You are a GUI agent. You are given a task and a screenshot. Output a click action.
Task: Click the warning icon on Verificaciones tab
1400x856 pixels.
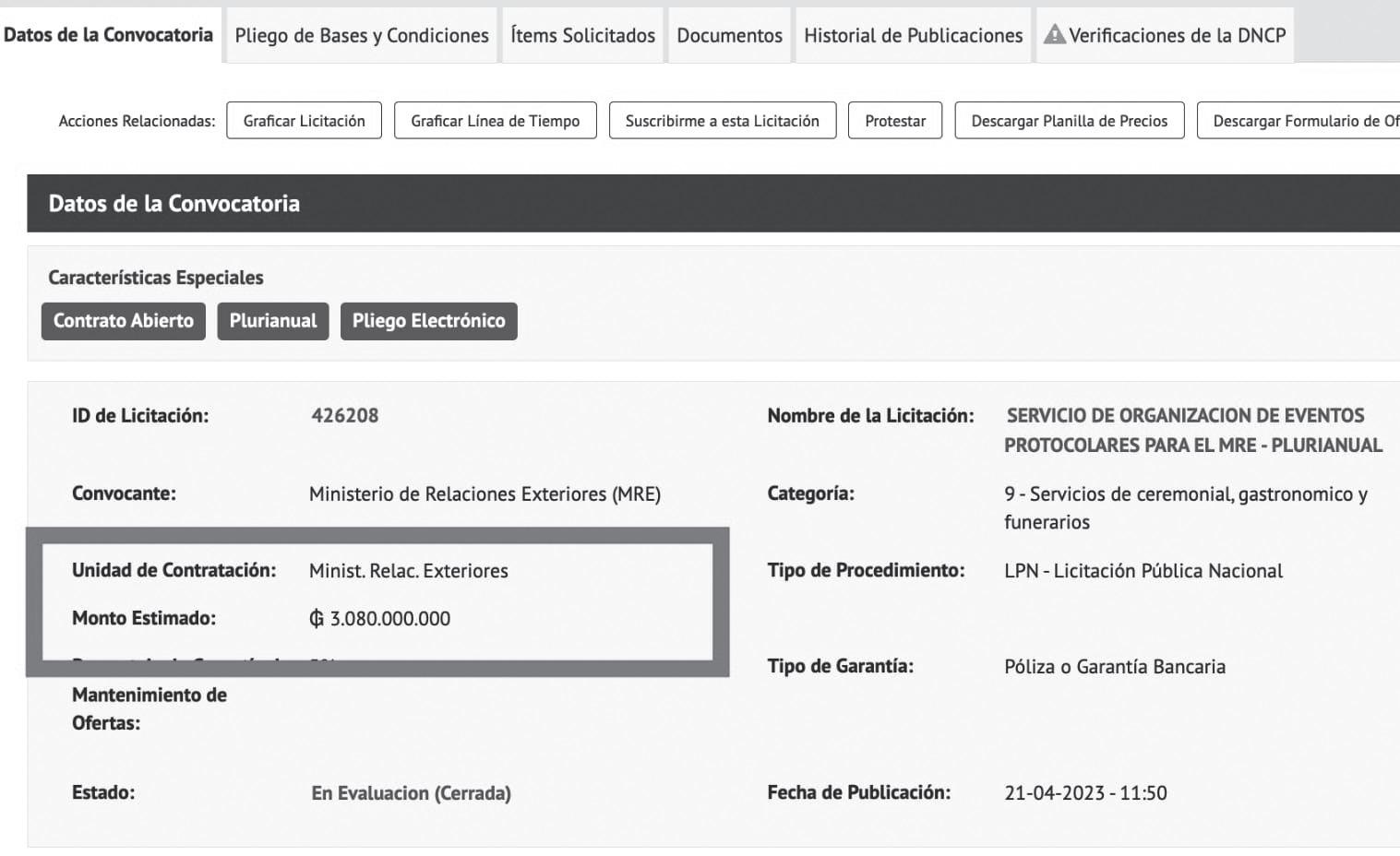[x=1054, y=34]
